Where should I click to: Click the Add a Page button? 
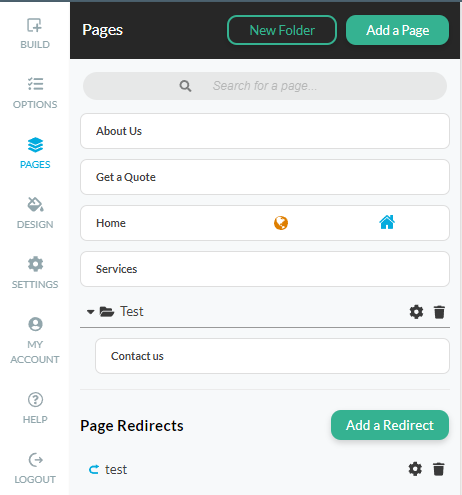click(397, 30)
